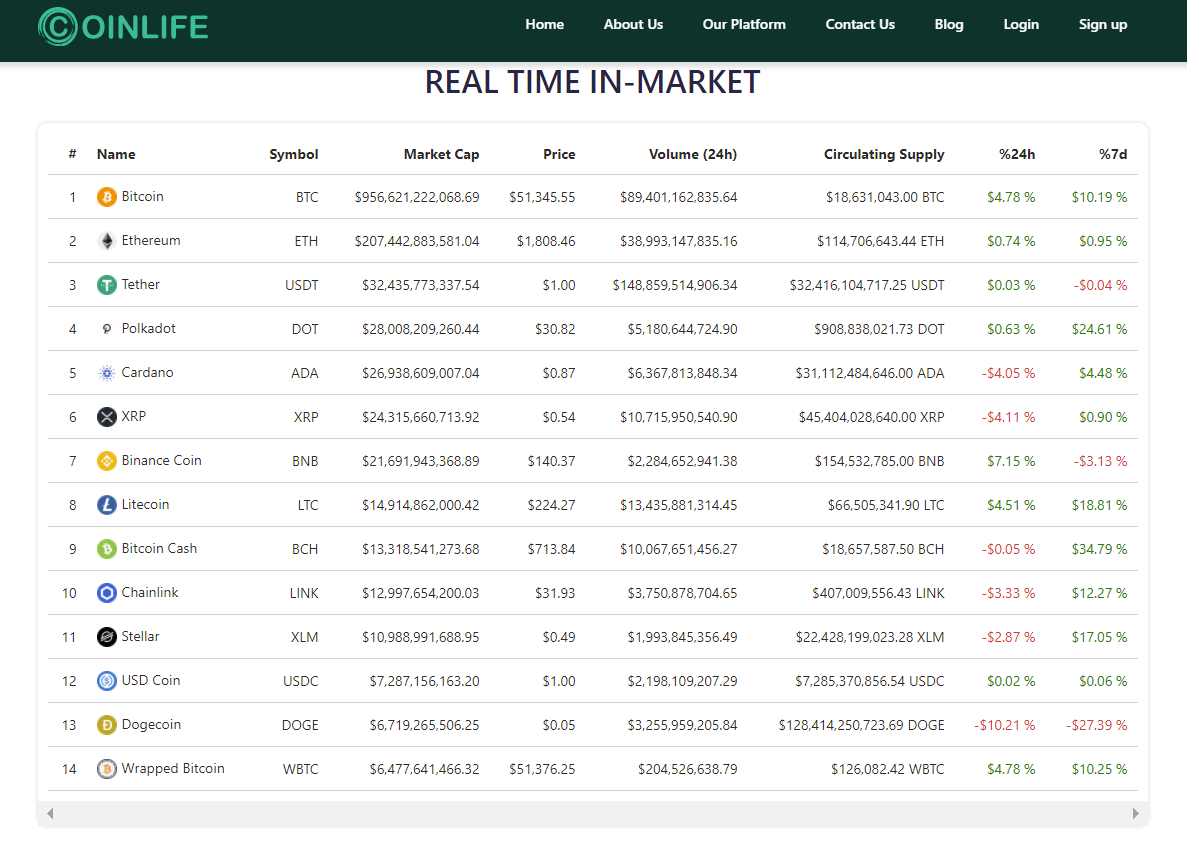The image size is (1187, 861).
Task: Click the Bitcoin name text
Action: 142,196
